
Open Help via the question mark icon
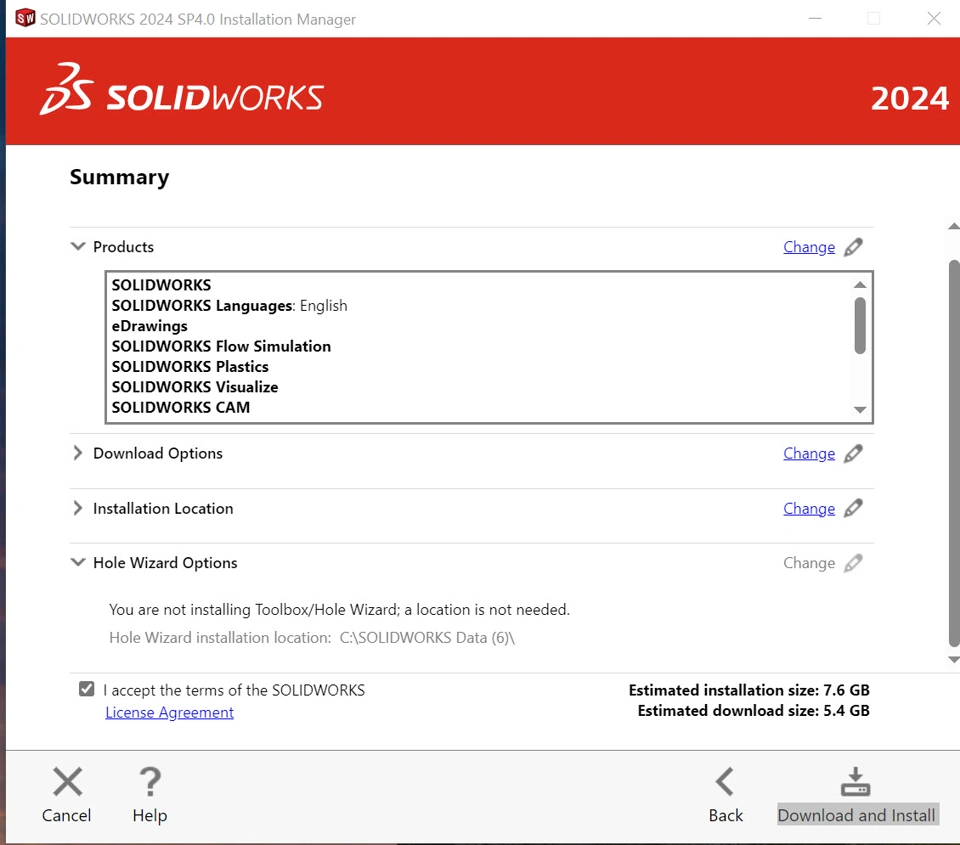click(150, 782)
